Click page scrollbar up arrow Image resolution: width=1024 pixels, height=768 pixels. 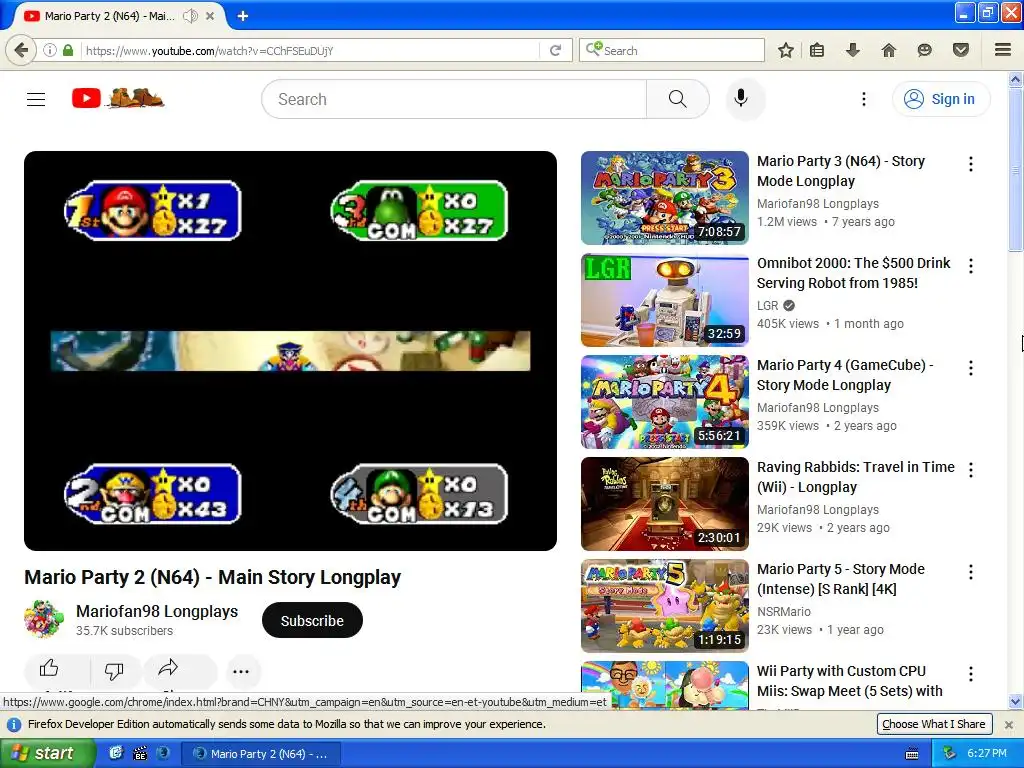1015,80
